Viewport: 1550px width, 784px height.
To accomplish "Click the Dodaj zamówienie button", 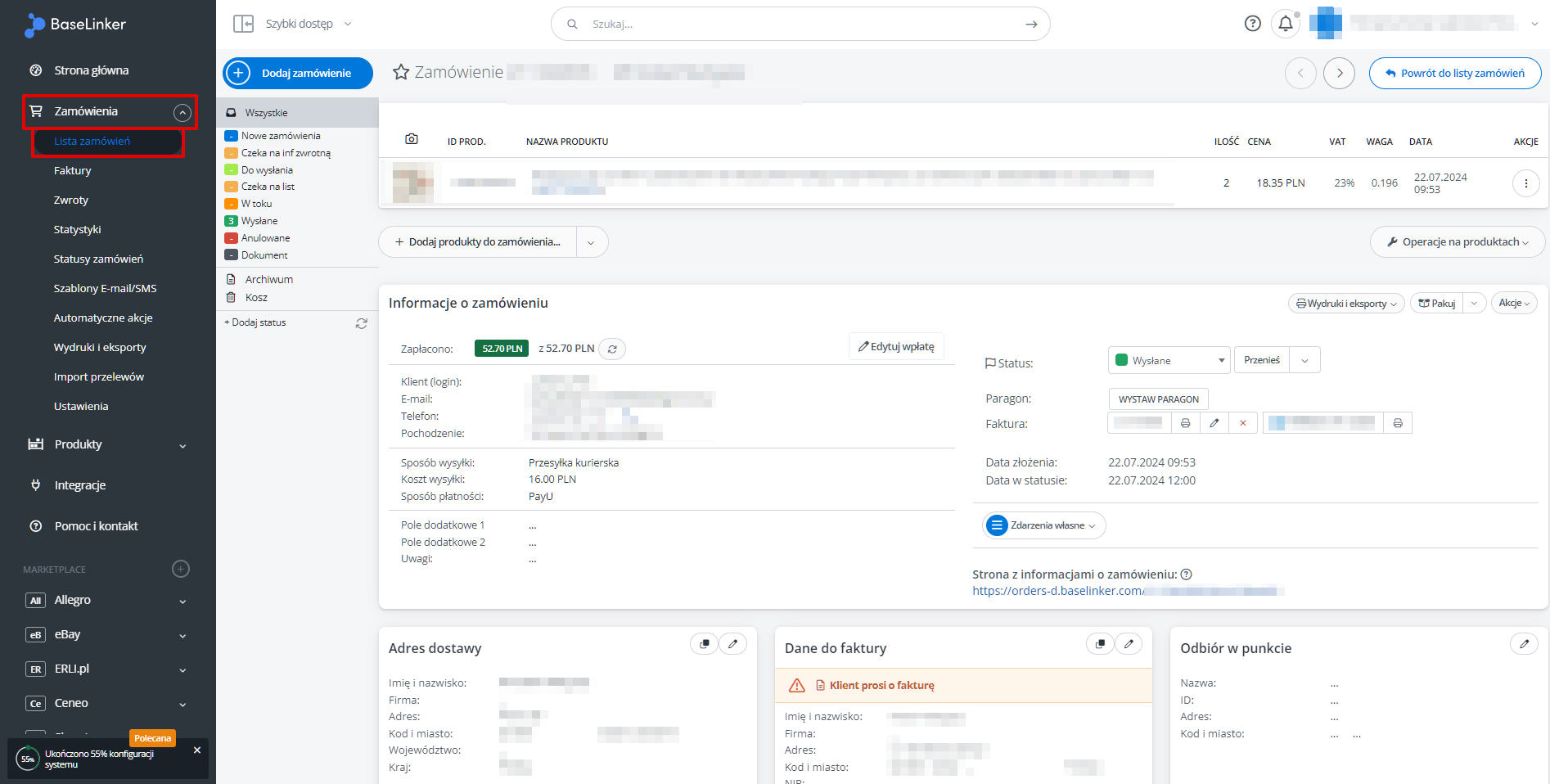I will (x=298, y=73).
